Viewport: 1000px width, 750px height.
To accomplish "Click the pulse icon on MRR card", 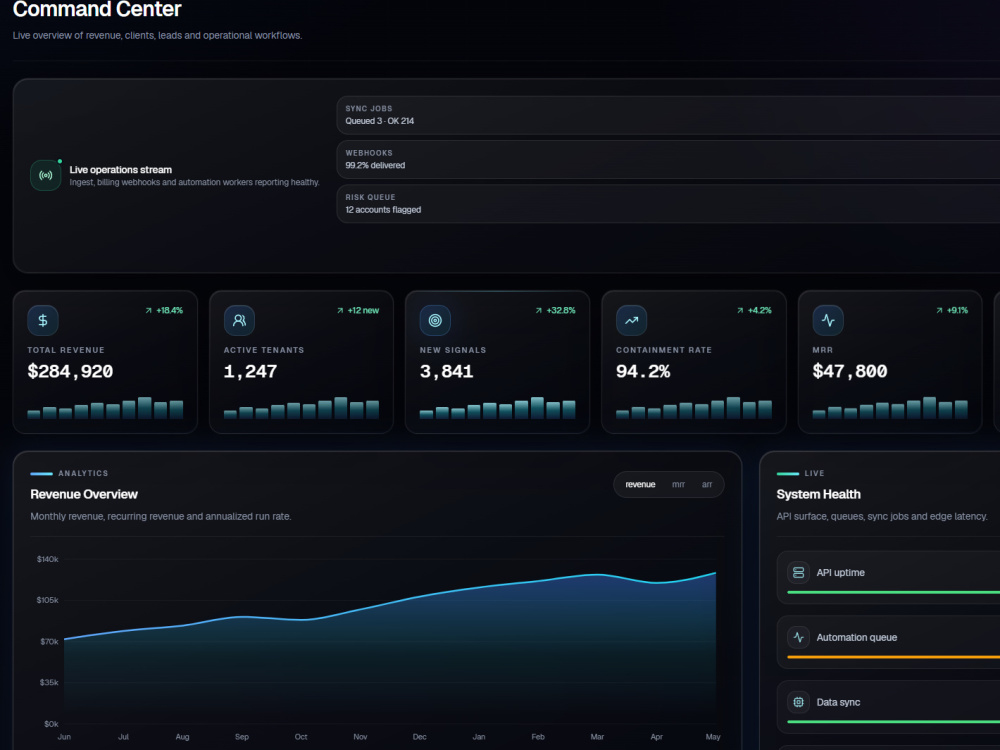I will tap(828, 320).
